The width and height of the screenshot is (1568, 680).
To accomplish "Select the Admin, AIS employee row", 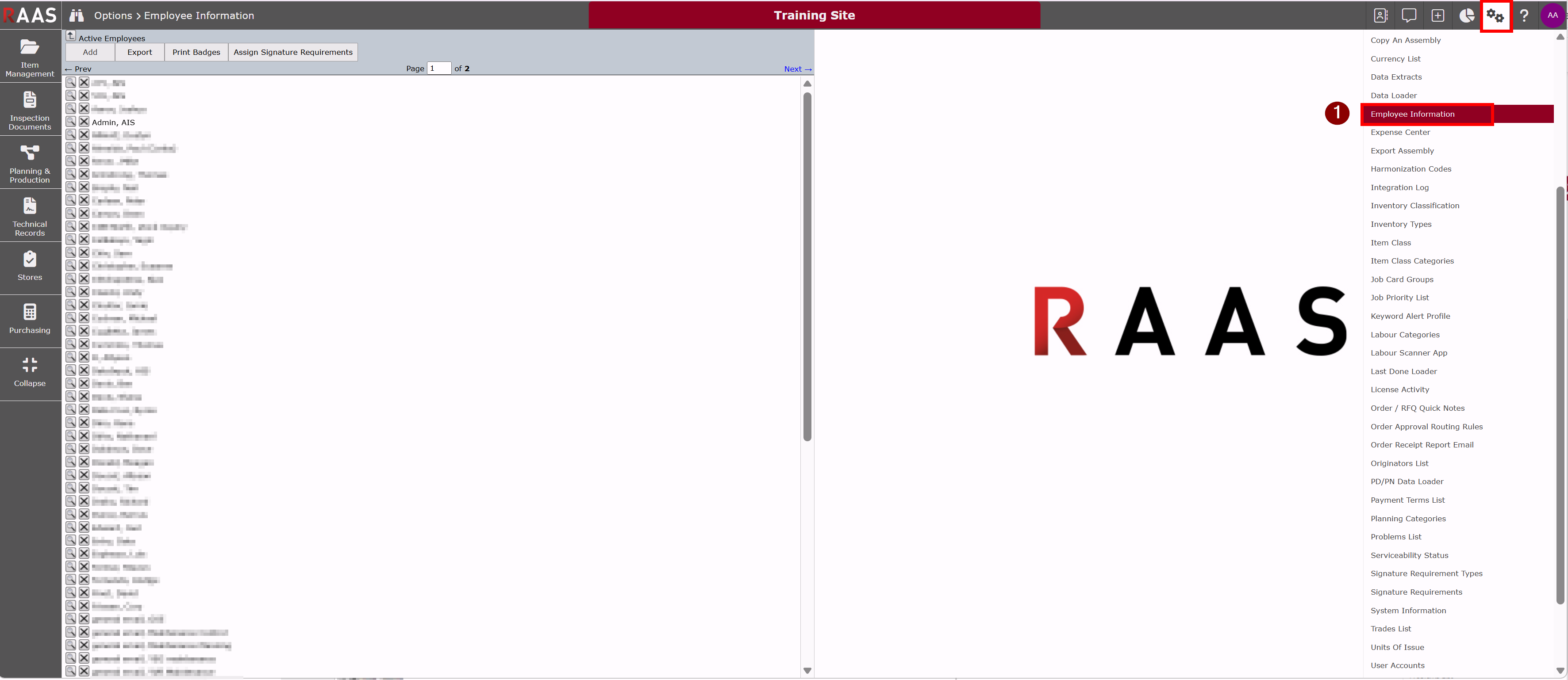I will (113, 122).
